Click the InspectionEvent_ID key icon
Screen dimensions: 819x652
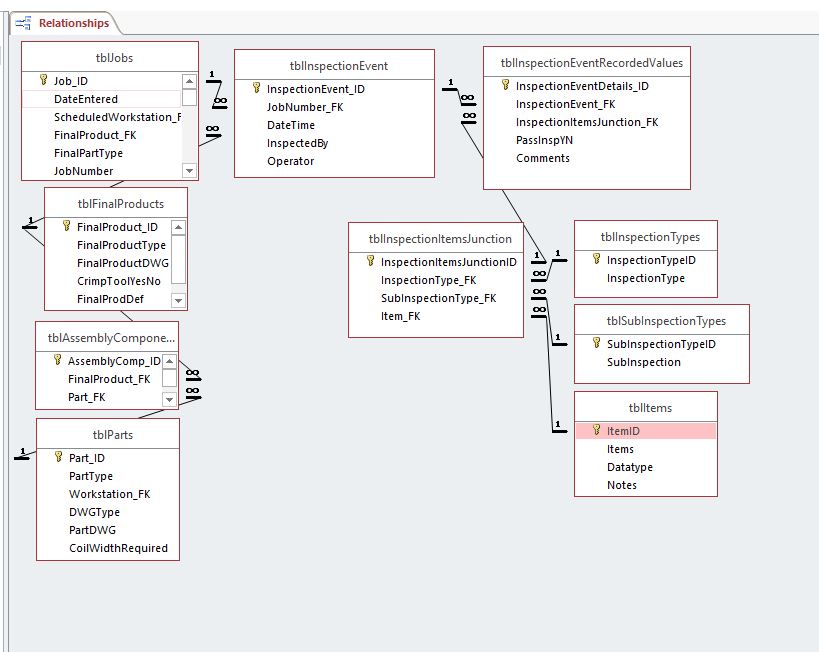[256, 88]
